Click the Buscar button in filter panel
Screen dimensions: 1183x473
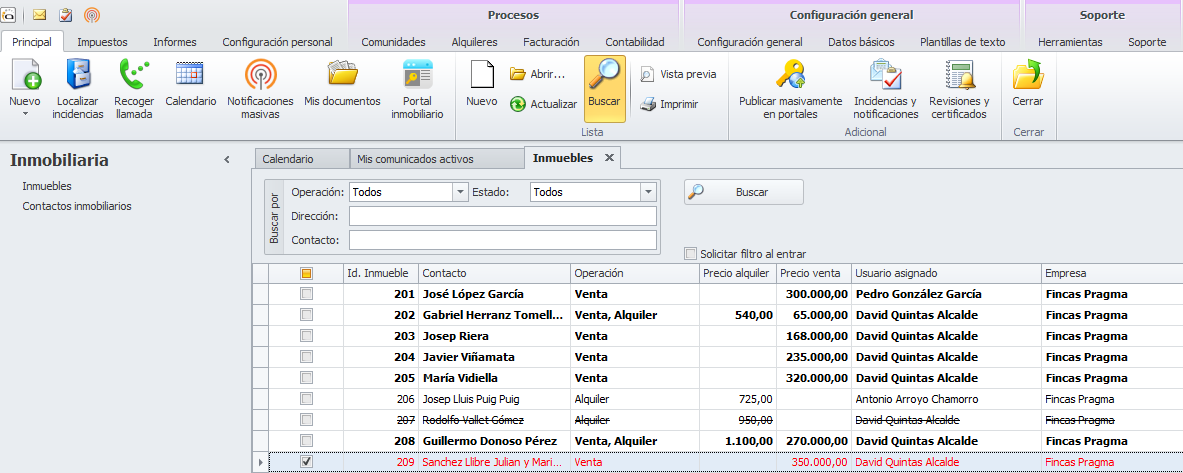[743, 192]
